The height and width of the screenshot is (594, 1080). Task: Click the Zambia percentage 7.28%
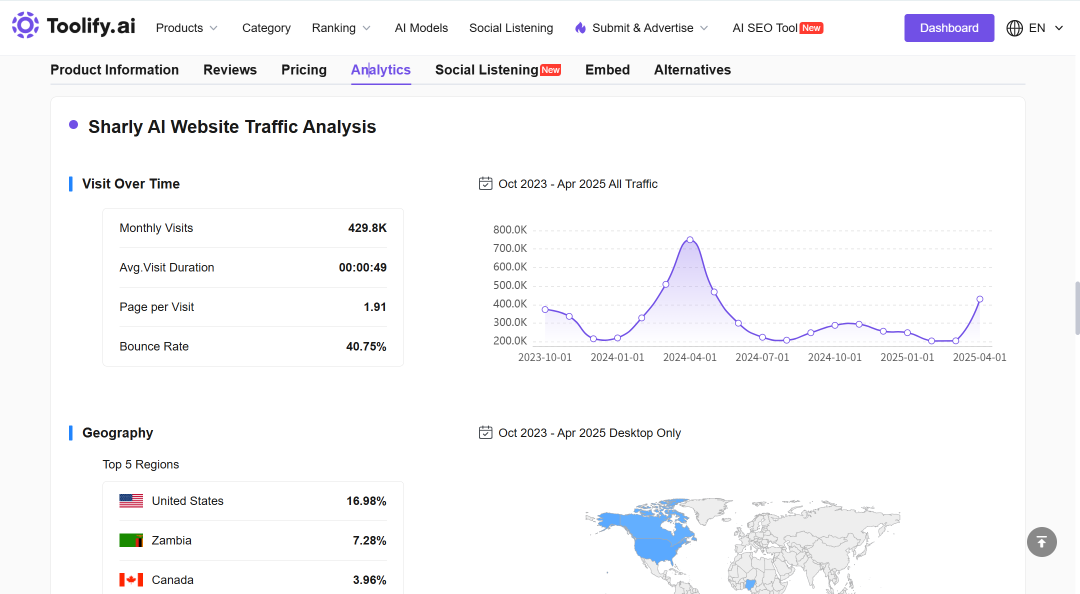tap(369, 540)
